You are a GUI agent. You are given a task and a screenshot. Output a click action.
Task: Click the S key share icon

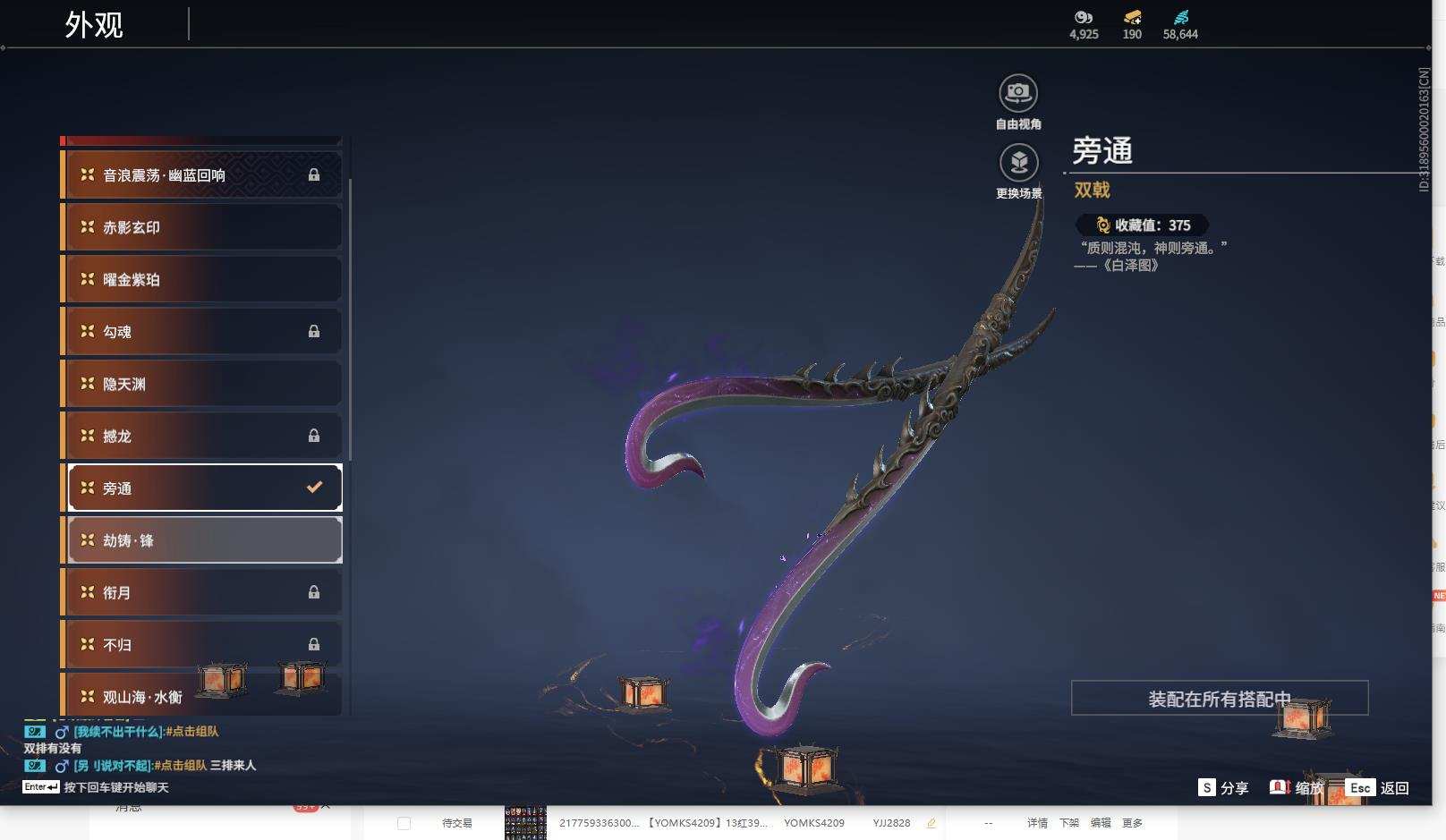point(1207,787)
